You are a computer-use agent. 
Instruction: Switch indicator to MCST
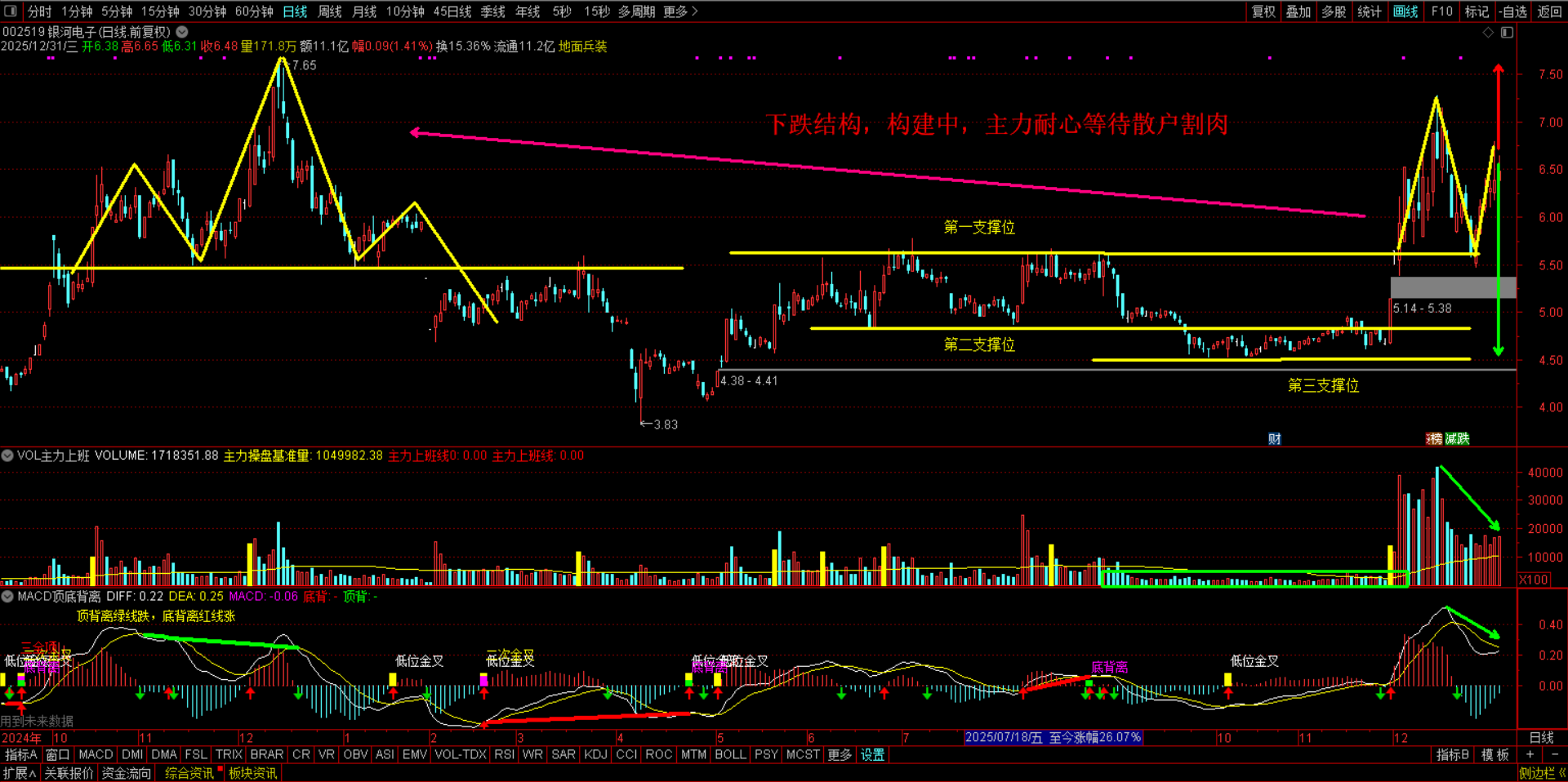pyautogui.click(x=803, y=754)
